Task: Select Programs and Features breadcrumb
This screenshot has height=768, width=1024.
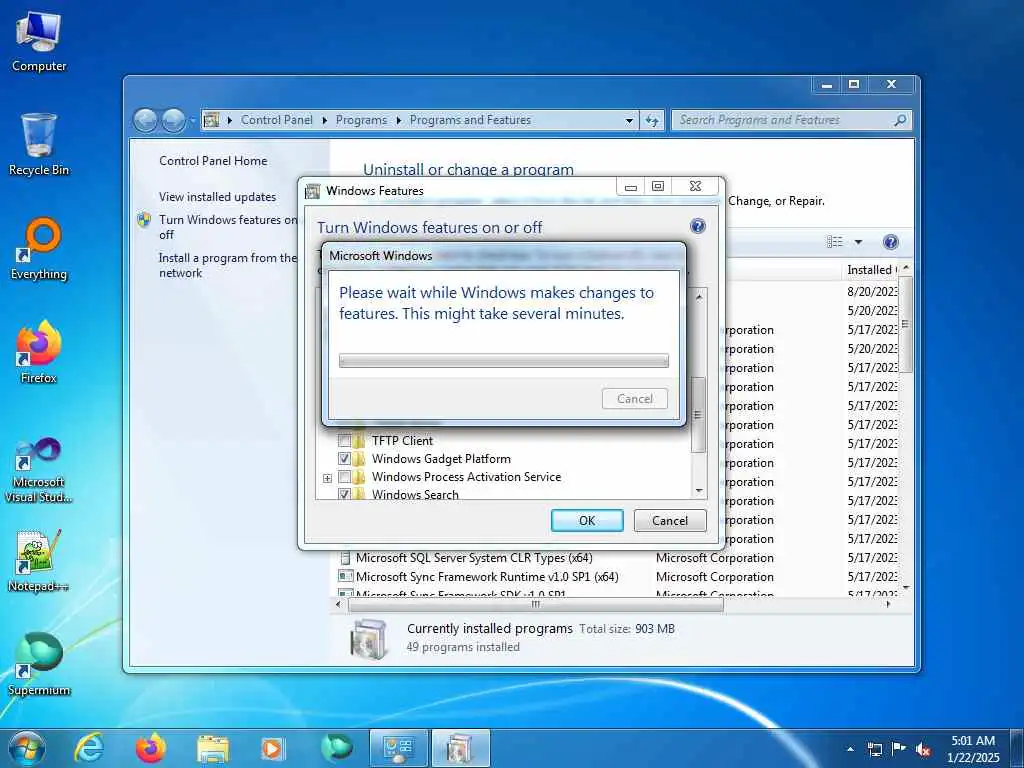Action: pyautogui.click(x=470, y=120)
